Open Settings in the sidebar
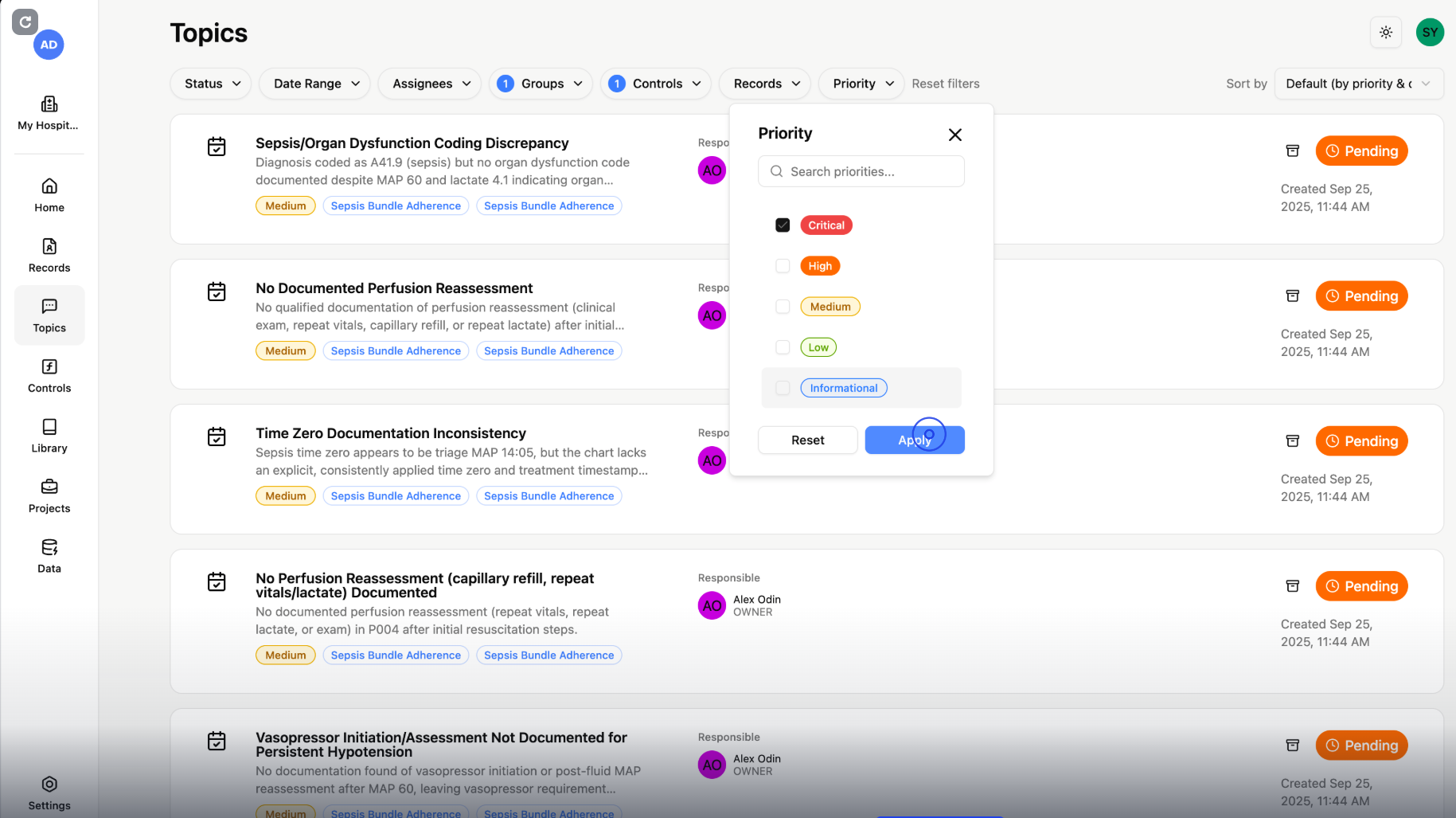 pos(49,793)
